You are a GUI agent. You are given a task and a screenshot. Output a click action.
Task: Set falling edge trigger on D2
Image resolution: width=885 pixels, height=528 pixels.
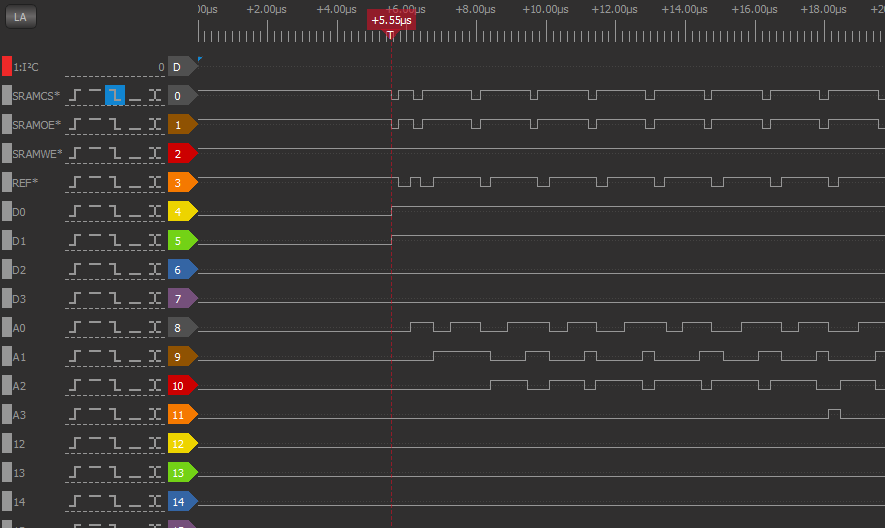[115, 270]
